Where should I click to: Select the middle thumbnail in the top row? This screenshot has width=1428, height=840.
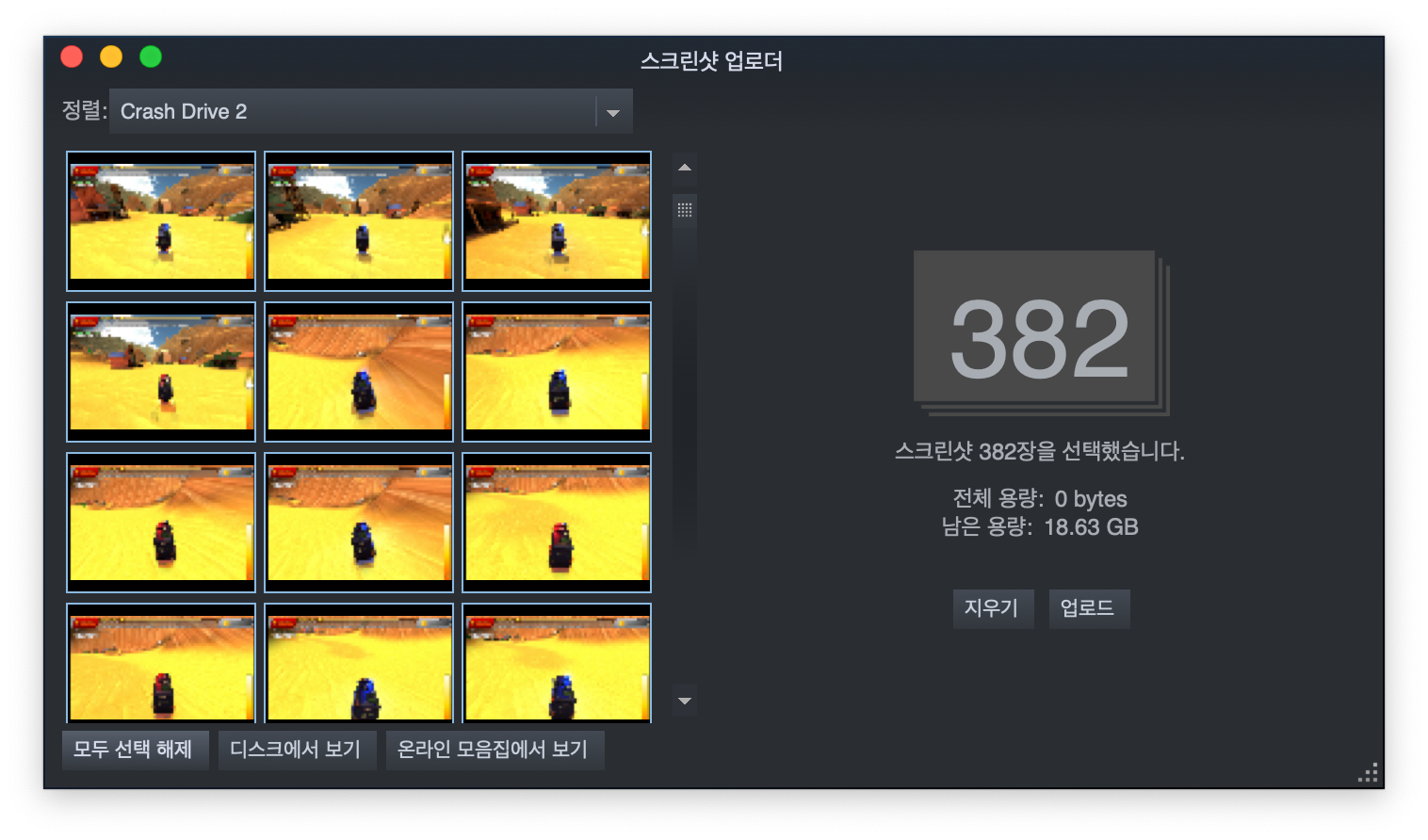[359, 221]
